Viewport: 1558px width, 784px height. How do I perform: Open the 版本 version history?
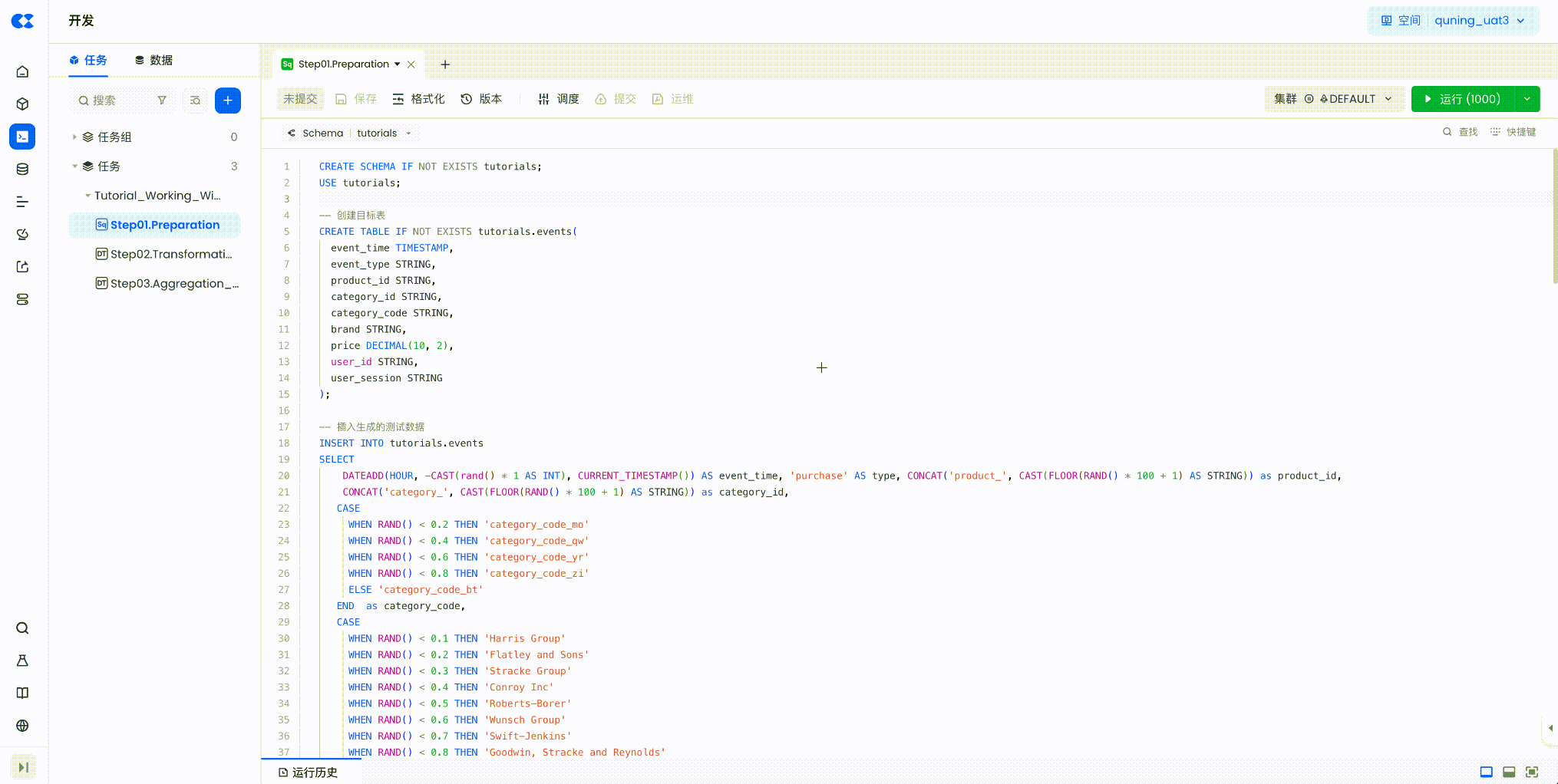481,99
